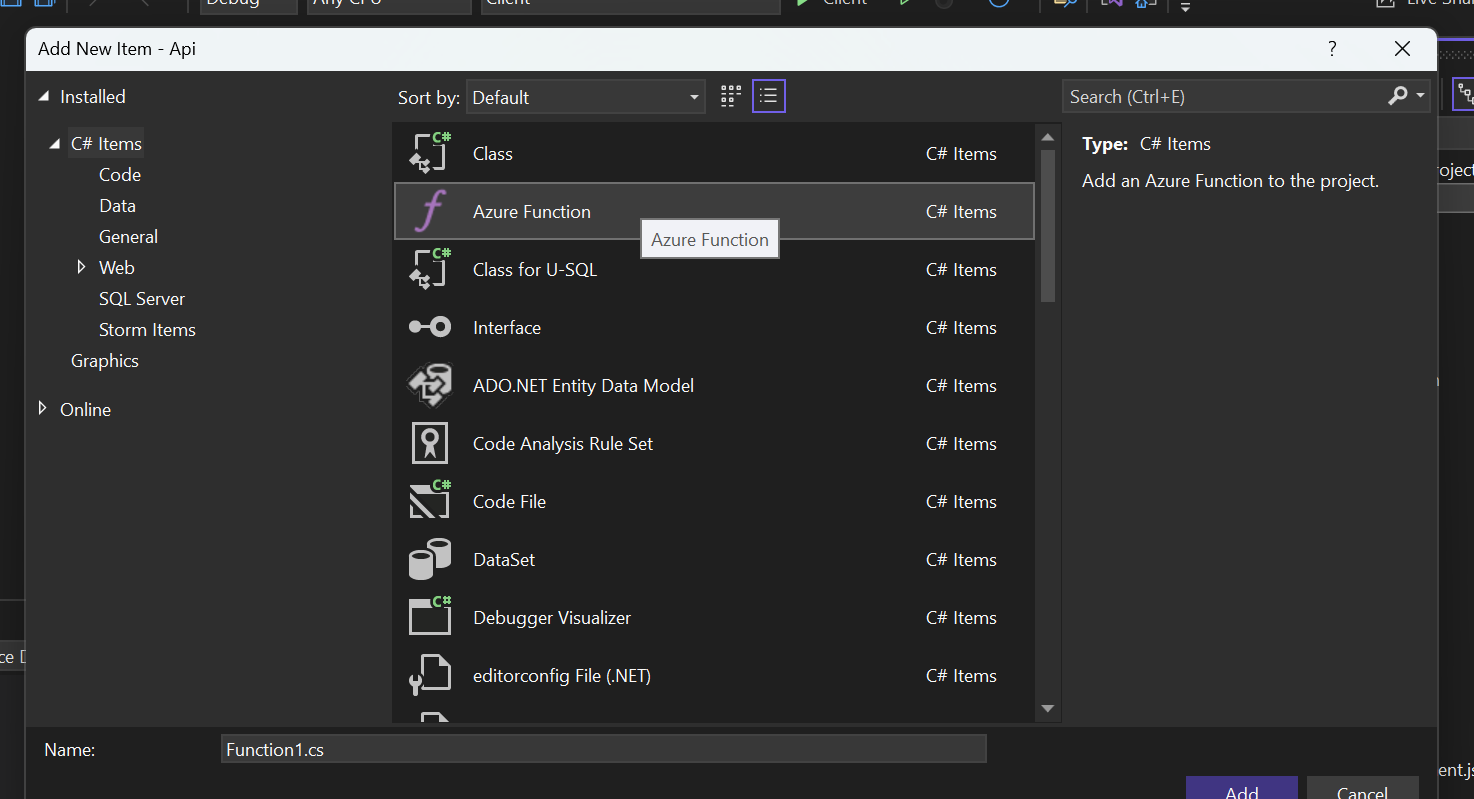Select the Interface row text
This screenshot has width=1474, height=799.
[507, 328]
